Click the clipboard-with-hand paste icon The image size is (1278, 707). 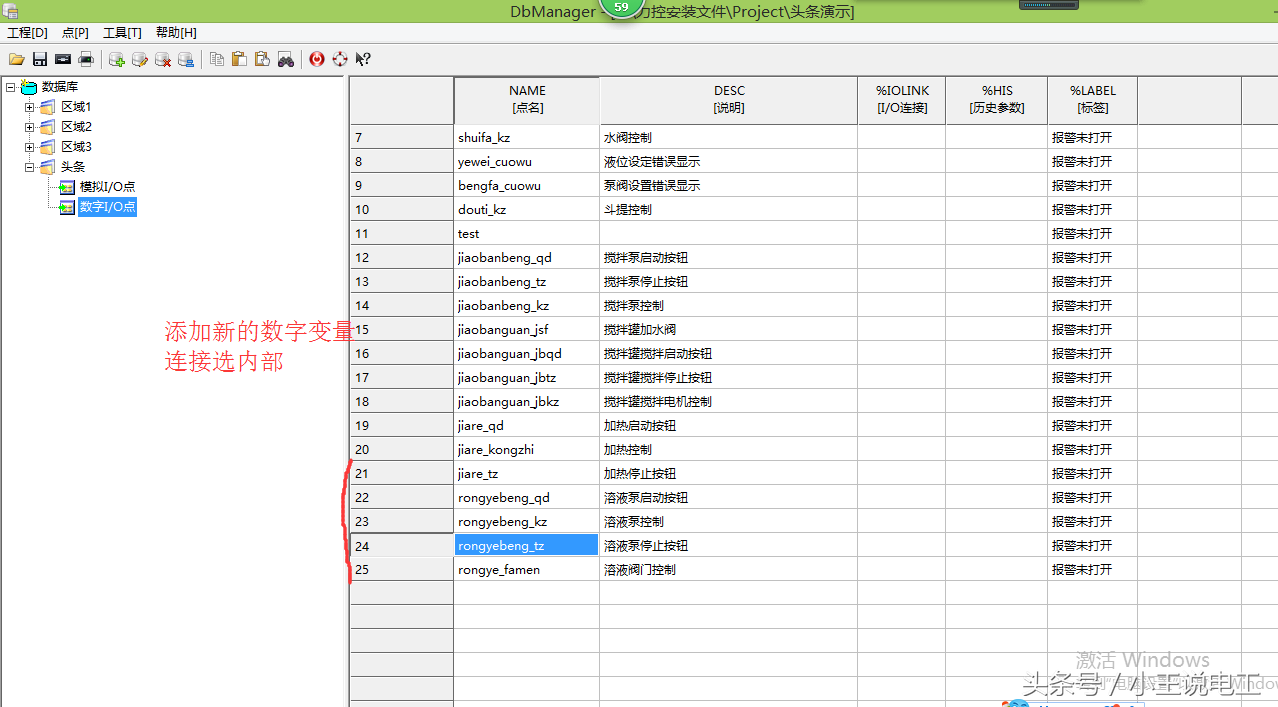[x=262, y=59]
